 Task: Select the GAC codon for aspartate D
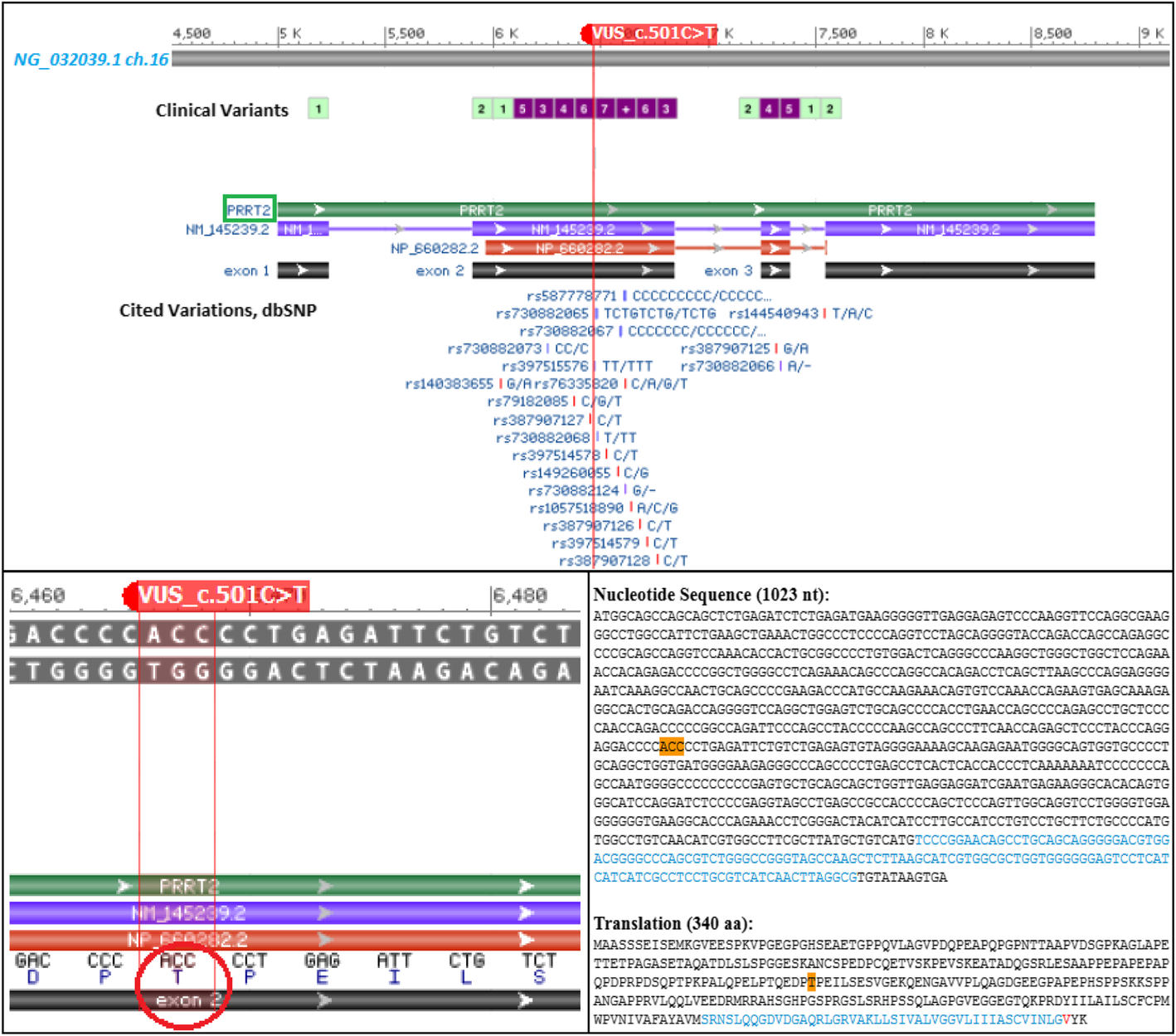pos(32,961)
